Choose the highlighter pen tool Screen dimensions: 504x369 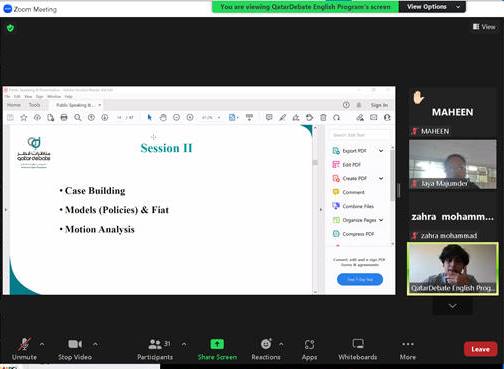click(x=283, y=117)
